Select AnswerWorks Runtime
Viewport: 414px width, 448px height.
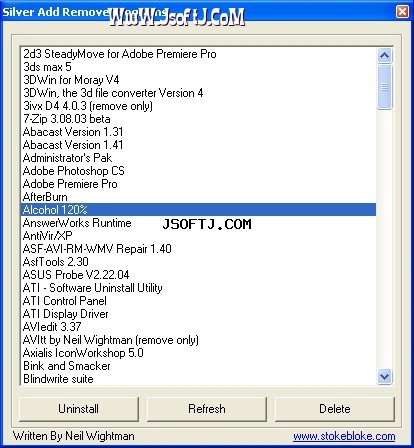[x=198, y=223]
